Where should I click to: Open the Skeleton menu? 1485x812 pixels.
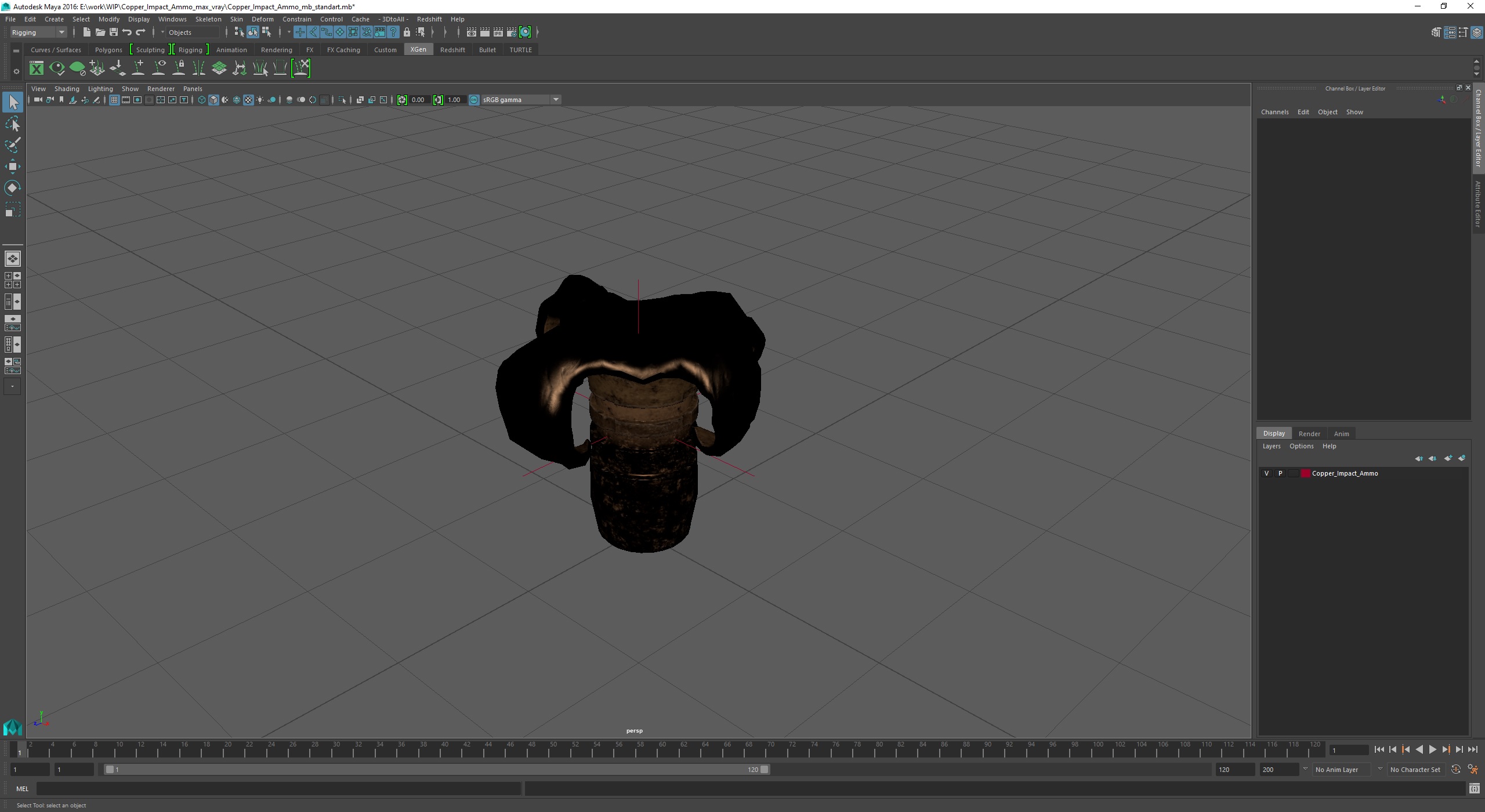pyautogui.click(x=208, y=19)
